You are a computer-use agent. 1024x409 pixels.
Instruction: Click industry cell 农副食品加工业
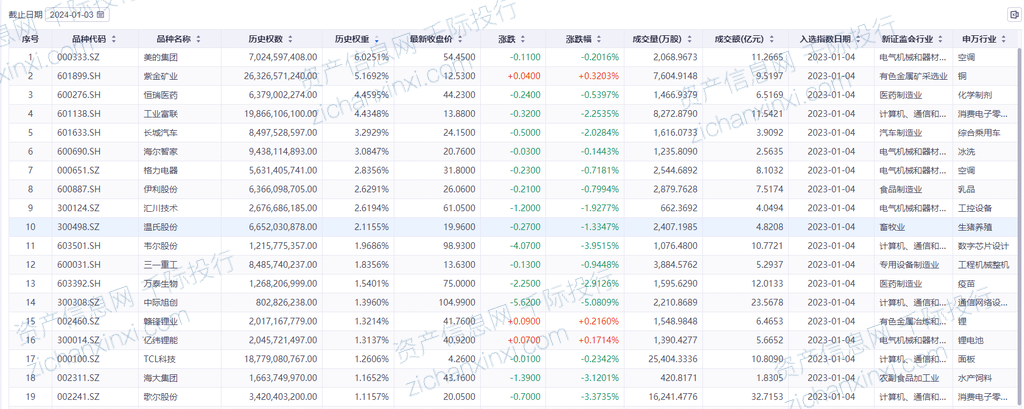[910, 378]
